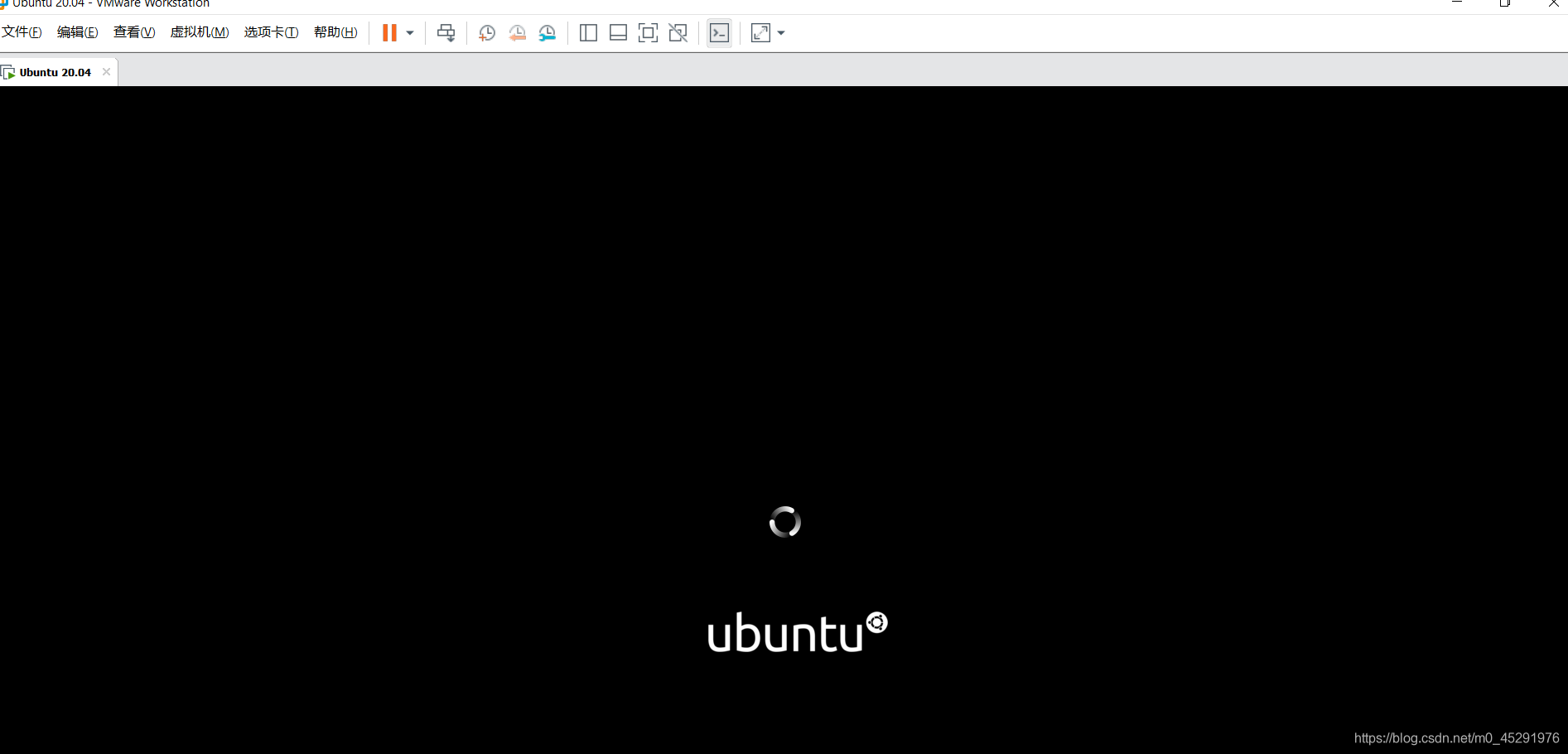Image resolution: width=1568 pixels, height=754 pixels.
Task: Expand the stretch display dropdown arrow
Action: pyautogui.click(x=781, y=33)
